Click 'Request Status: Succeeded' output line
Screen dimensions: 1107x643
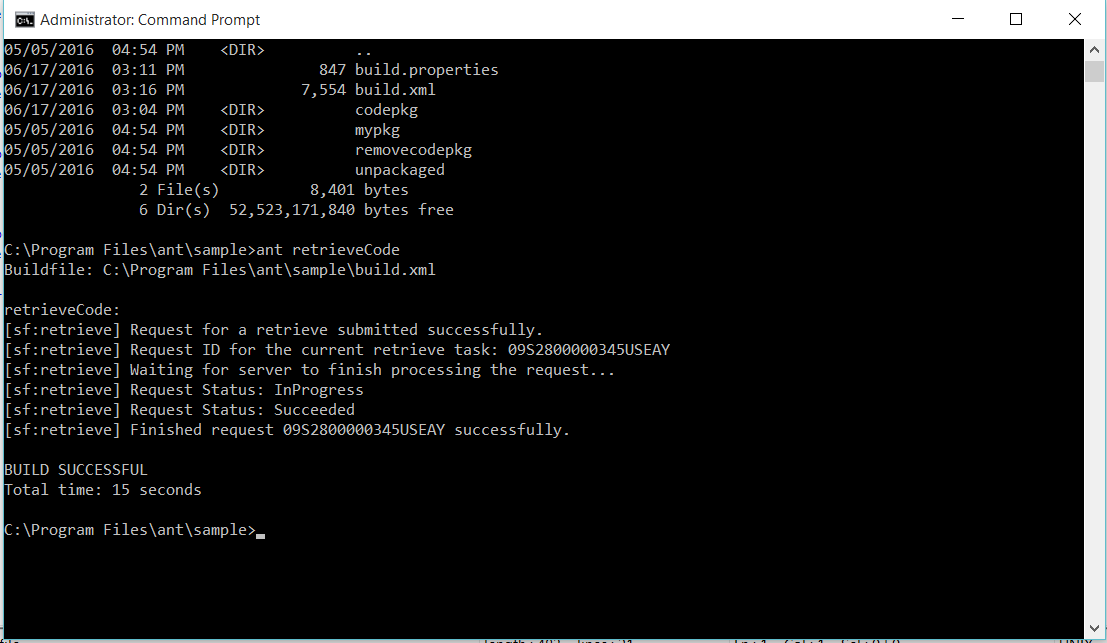click(x=242, y=410)
